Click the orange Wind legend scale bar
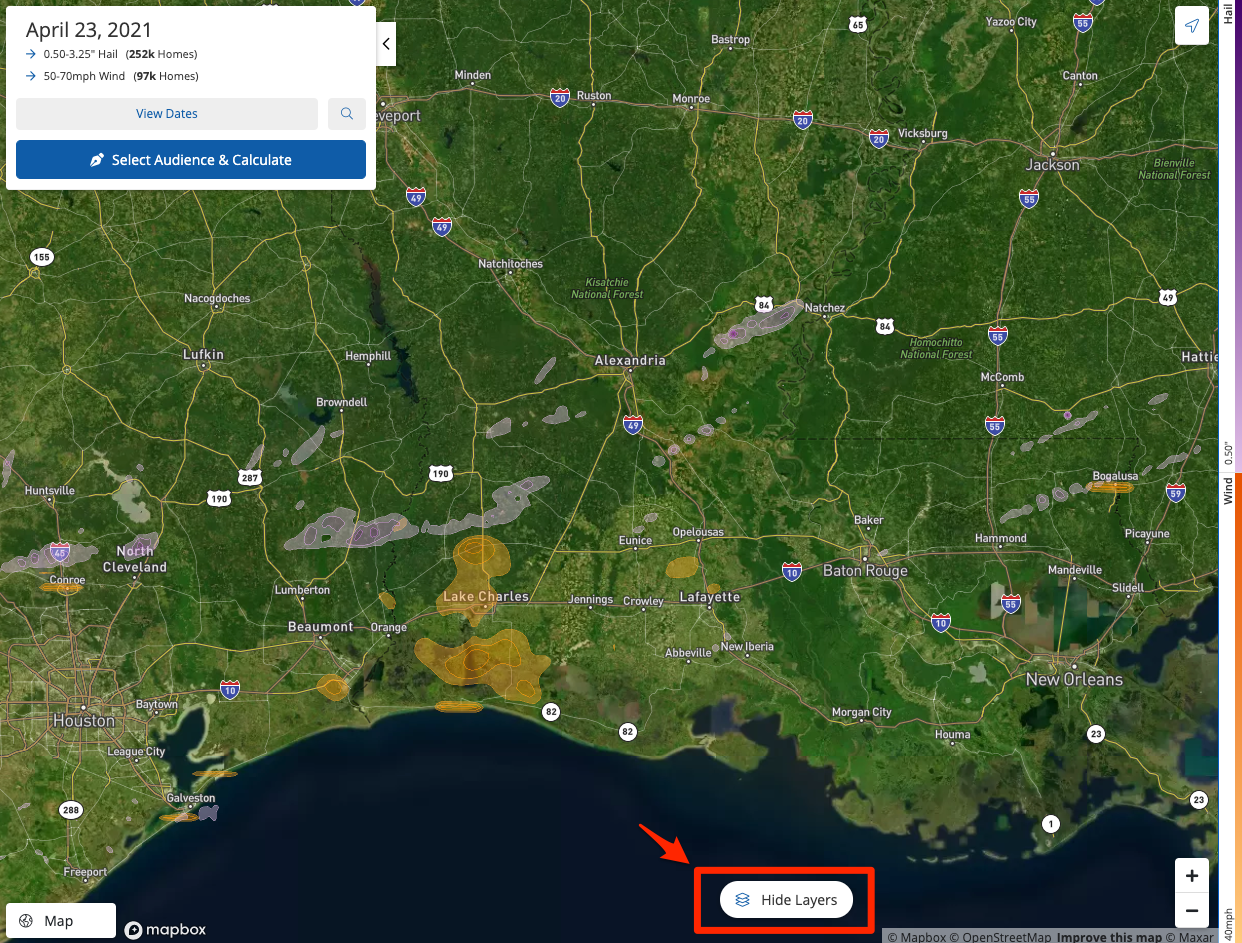 coord(1229,700)
